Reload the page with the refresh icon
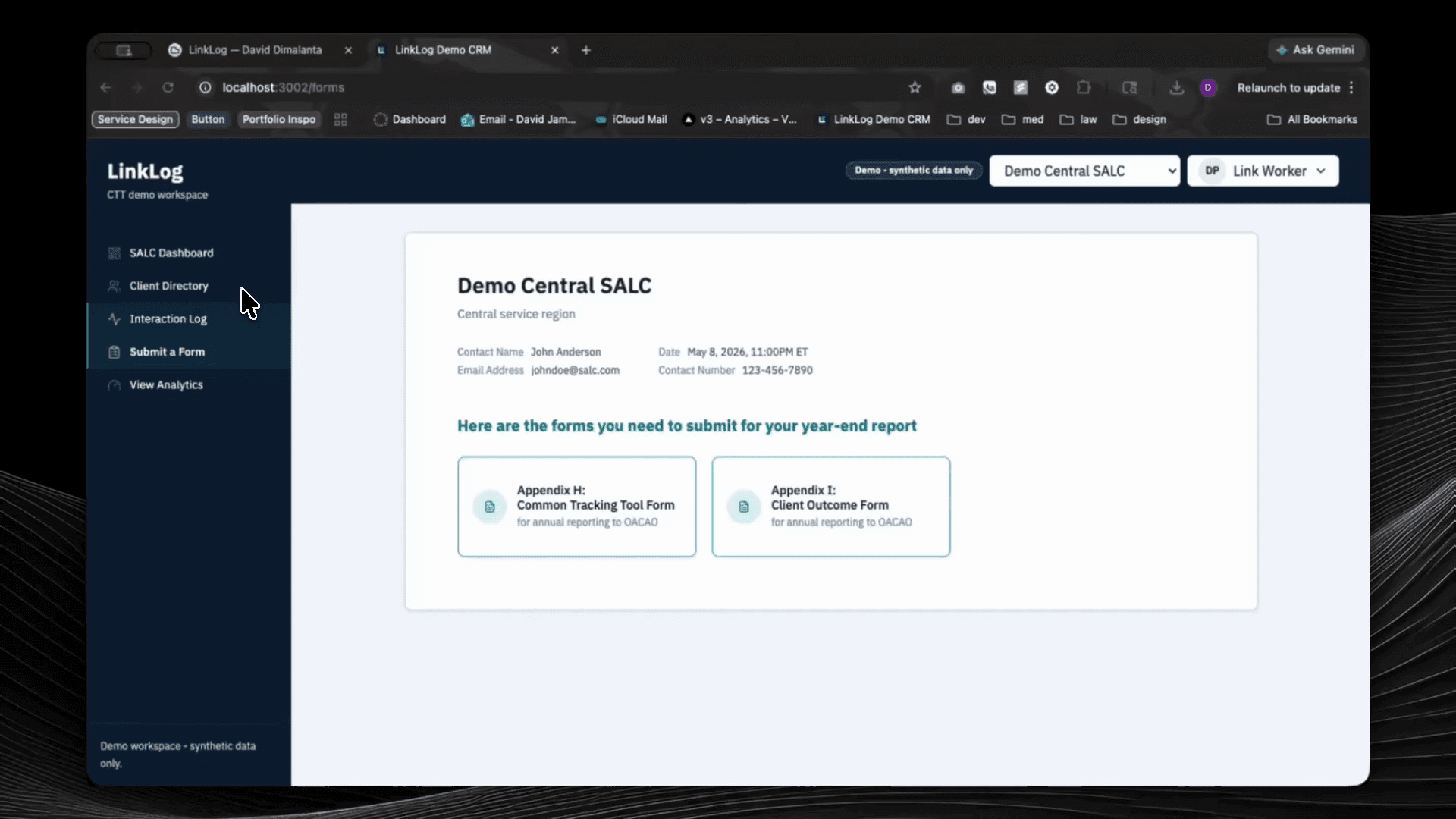Image resolution: width=1456 pixels, height=819 pixels. 168,88
